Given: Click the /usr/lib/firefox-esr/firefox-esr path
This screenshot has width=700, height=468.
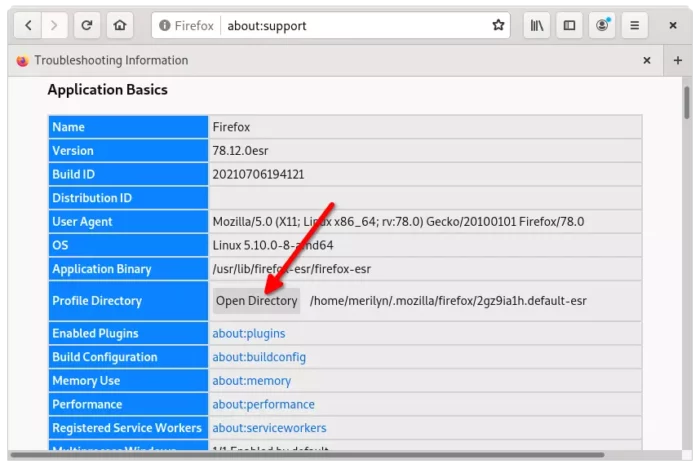Looking at the screenshot, I should pos(292,269).
